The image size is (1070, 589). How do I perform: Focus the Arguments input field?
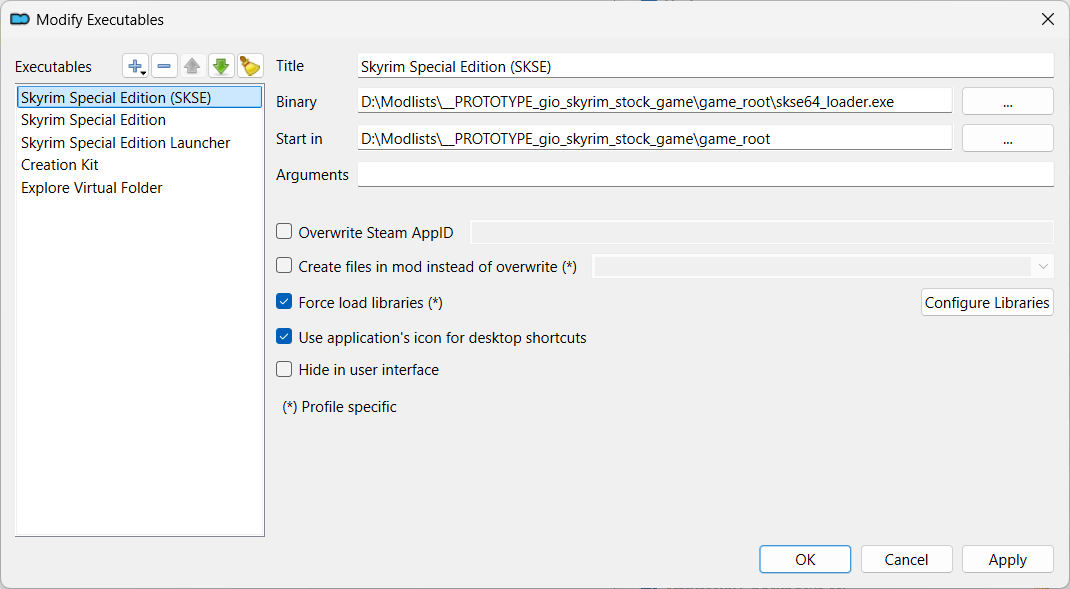click(x=706, y=175)
